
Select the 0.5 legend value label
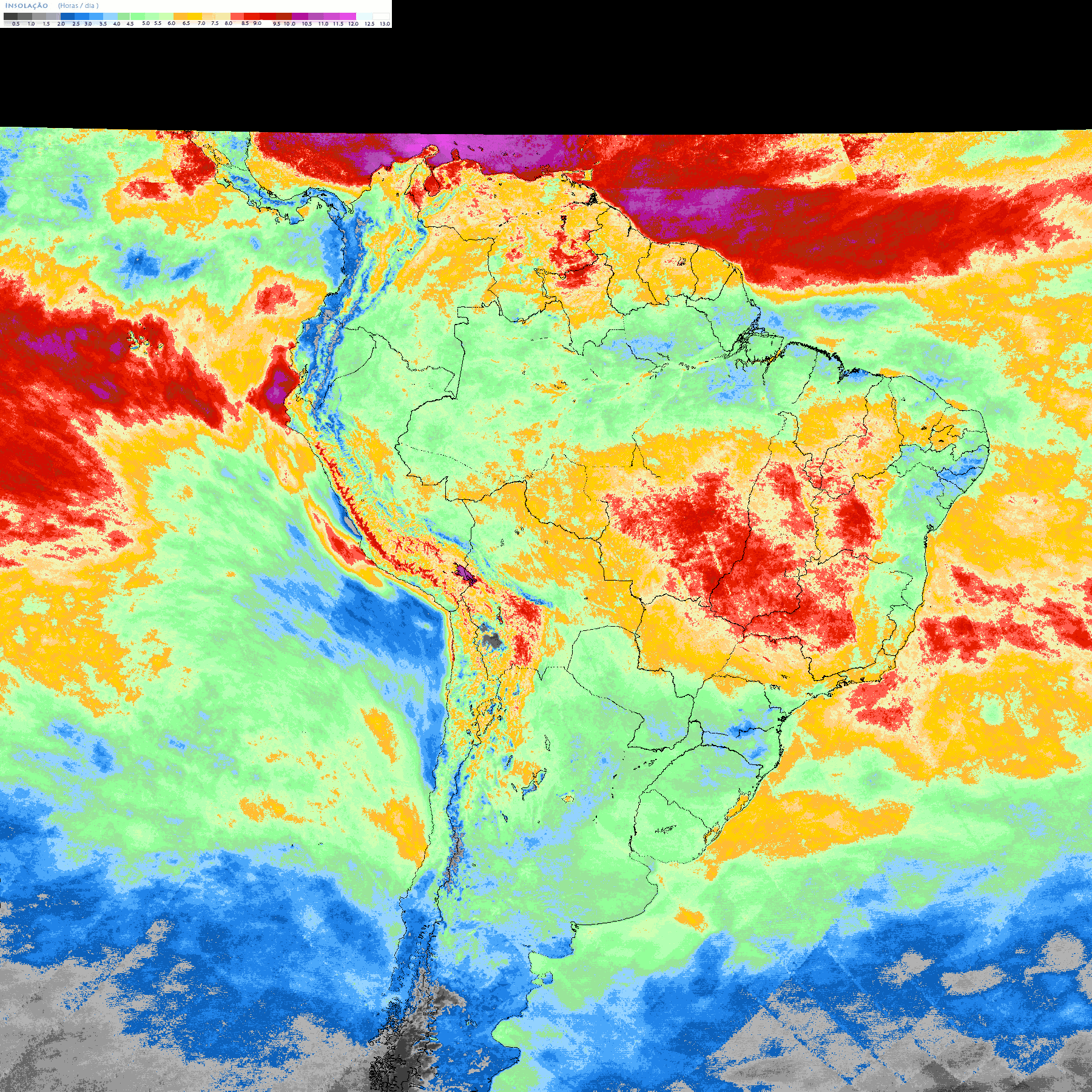point(16,24)
